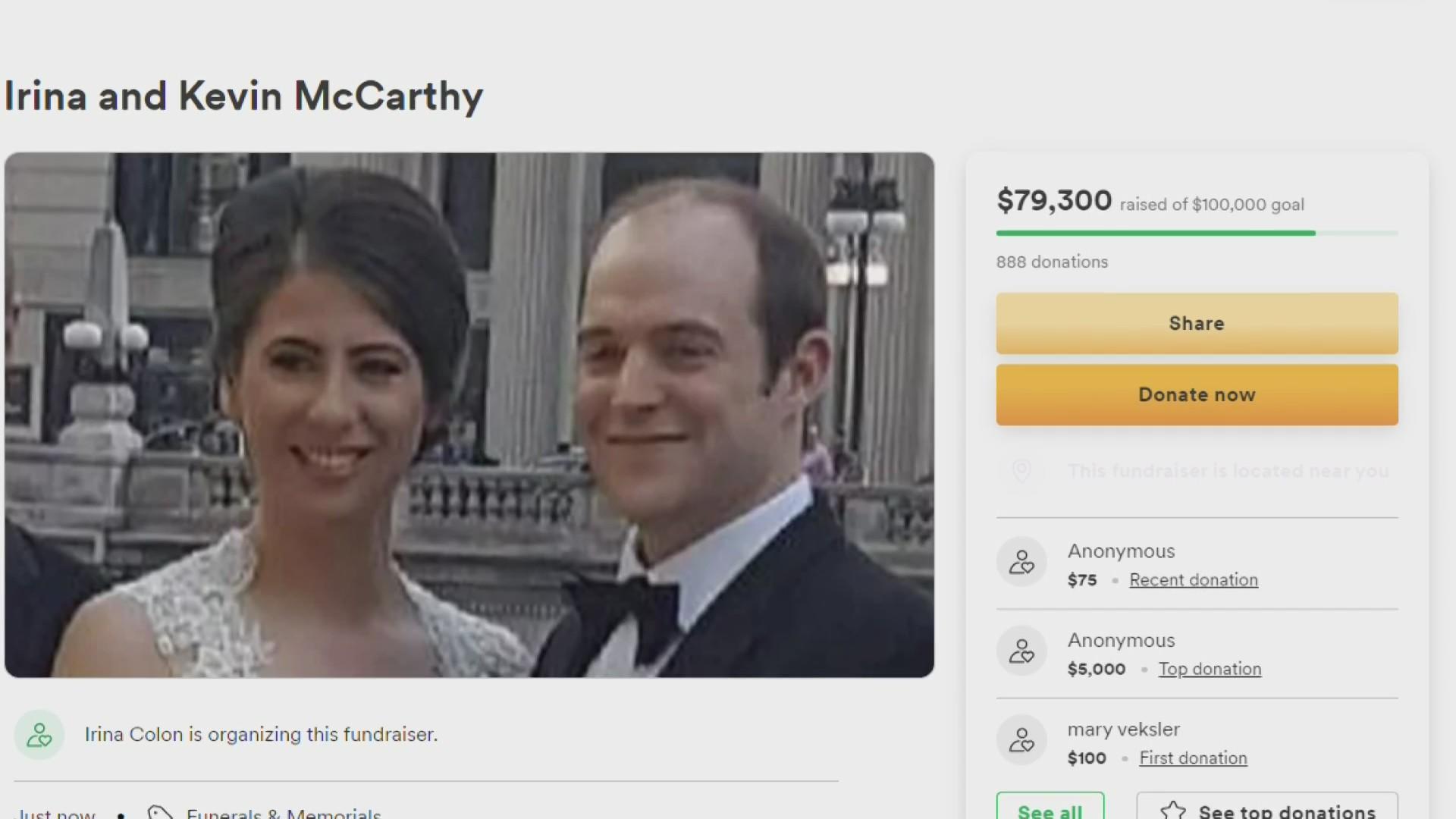Click the 888 donations count

coord(1052,262)
